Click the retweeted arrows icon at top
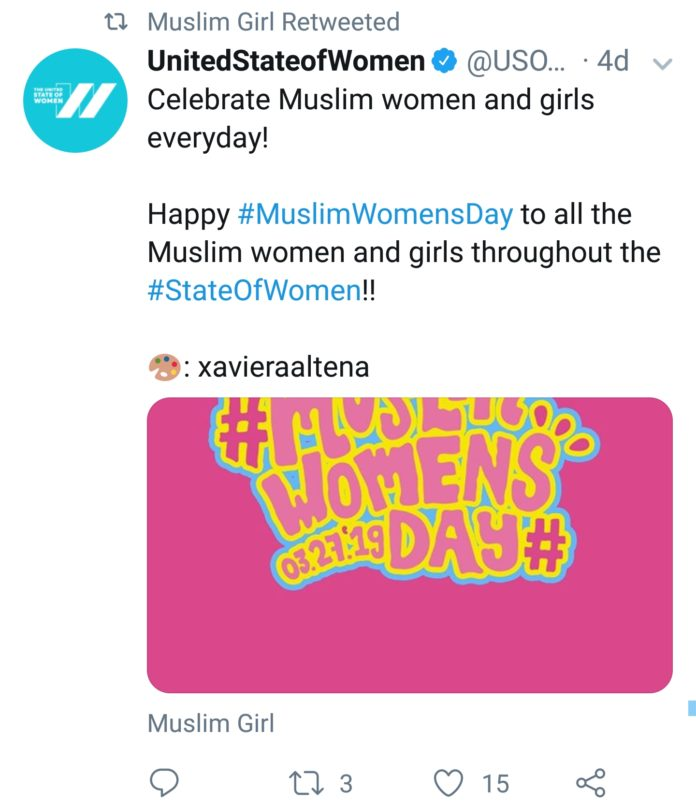This screenshot has width=696, height=804. coord(115,22)
